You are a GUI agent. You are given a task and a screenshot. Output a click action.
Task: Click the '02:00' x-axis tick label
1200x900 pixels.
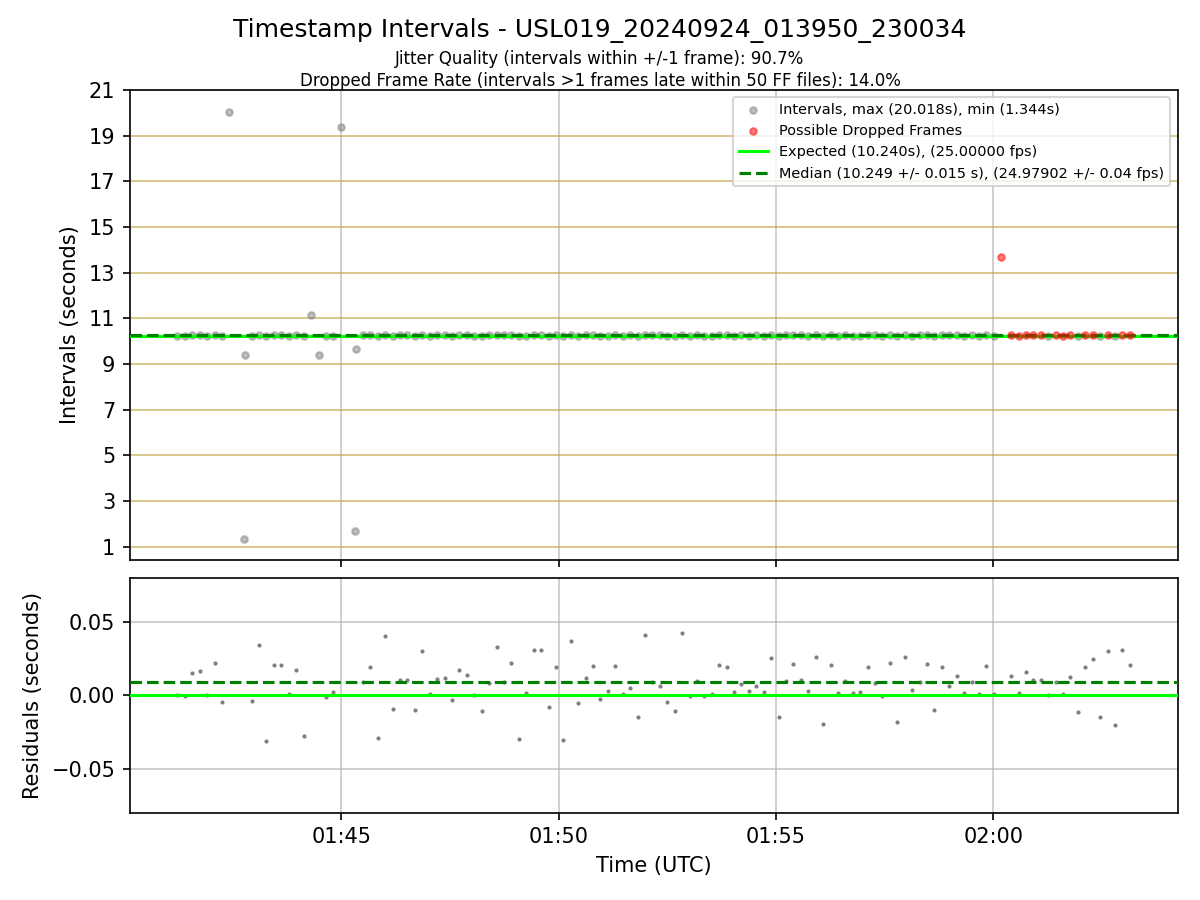(992, 834)
